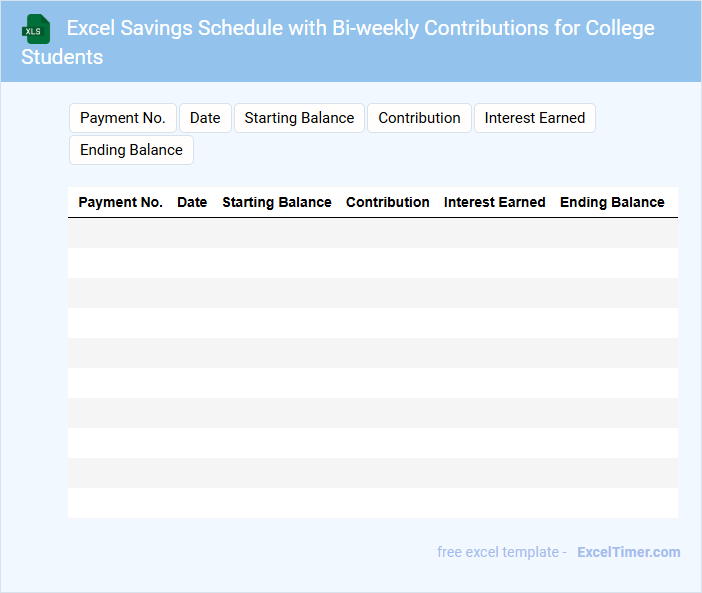
Task: Click the 'free excel template' footer text
Action: [x=501, y=552]
